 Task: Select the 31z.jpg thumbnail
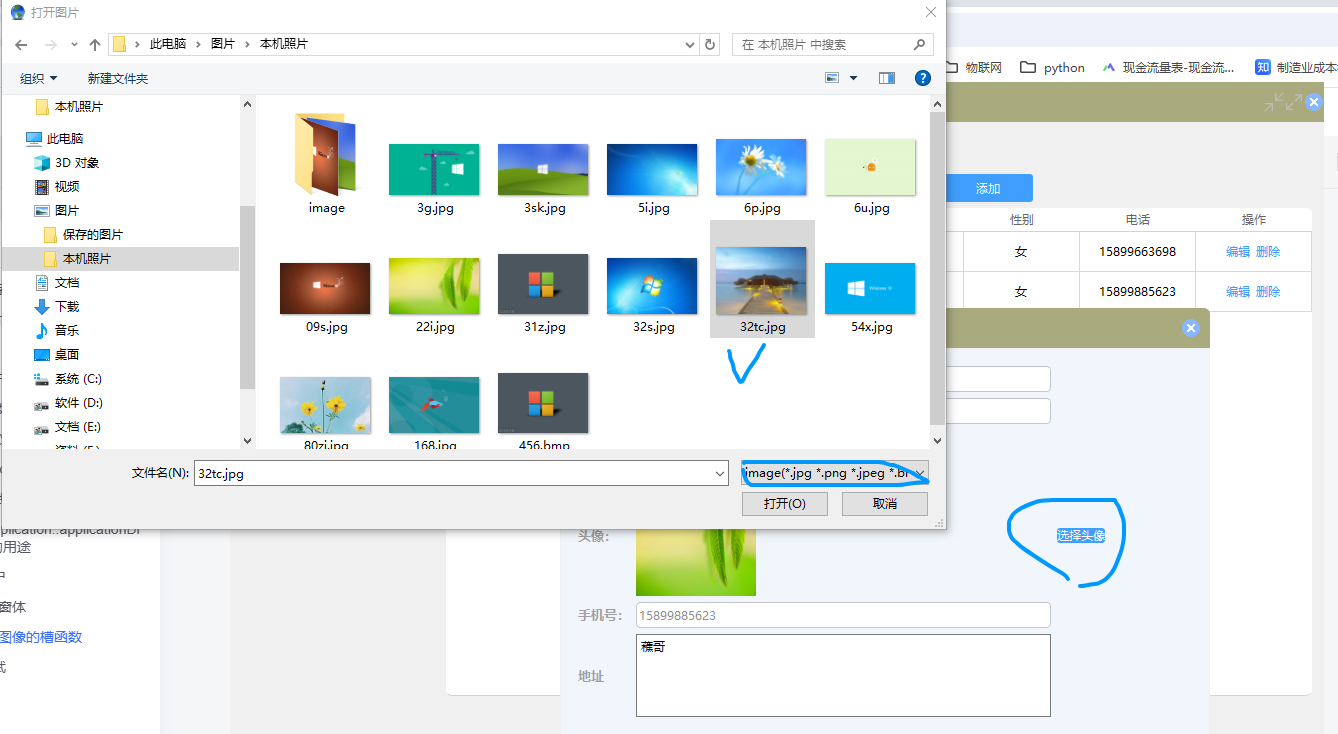click(543, 284)
